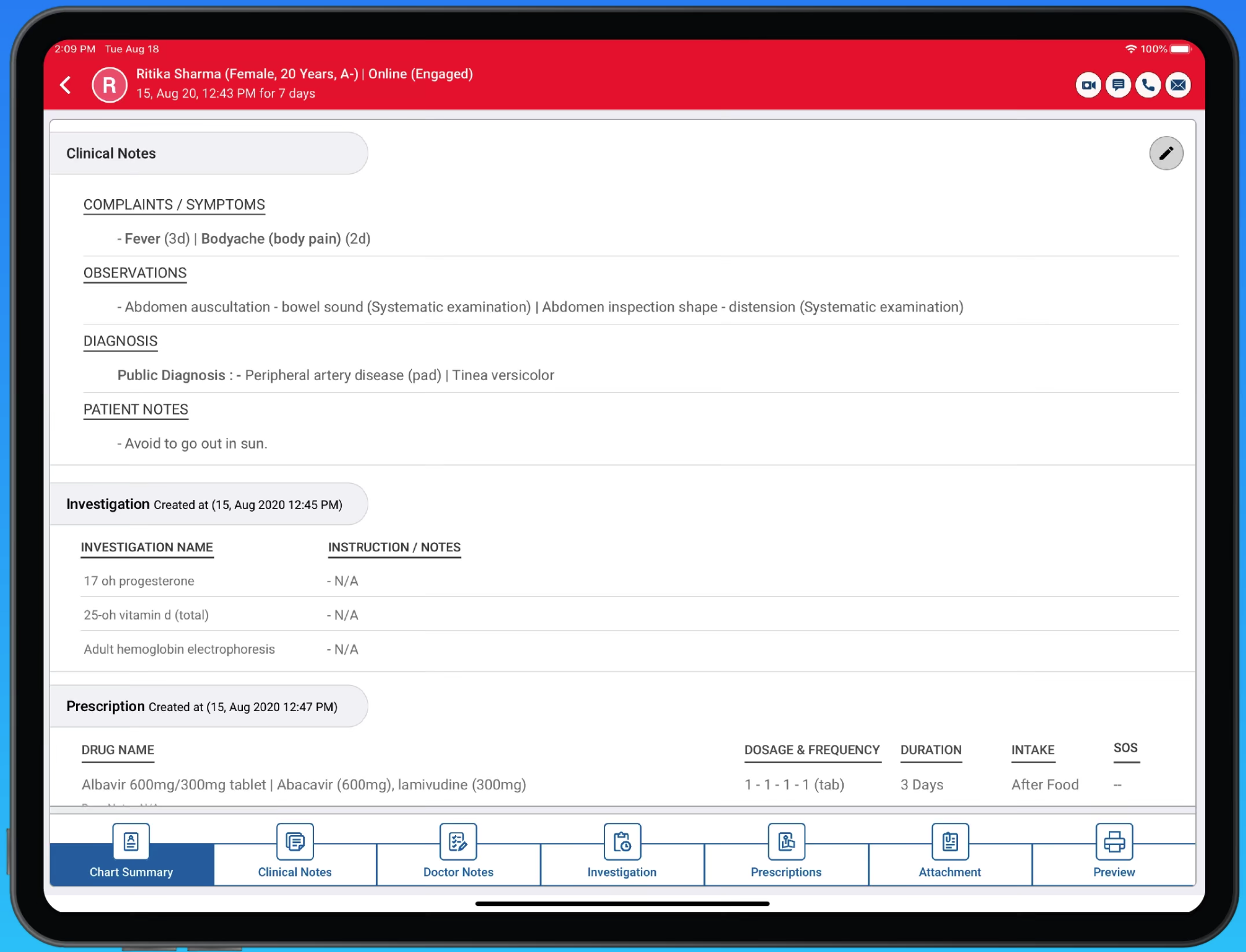Open the Chart Summary tab icon
Viewport: 1246px width, 952px height.
131,841
